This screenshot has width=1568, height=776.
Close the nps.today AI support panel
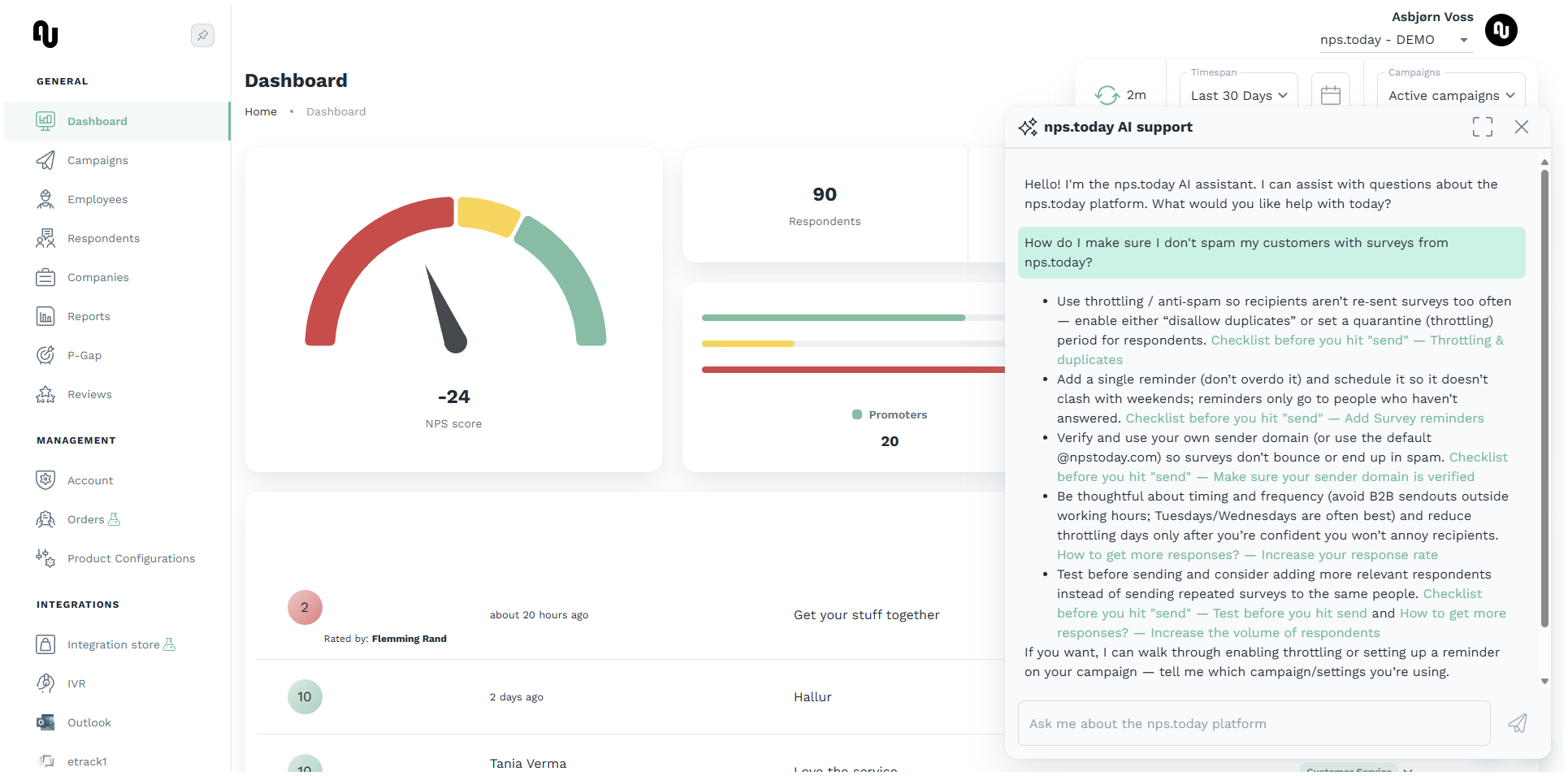coord(1521,127)
